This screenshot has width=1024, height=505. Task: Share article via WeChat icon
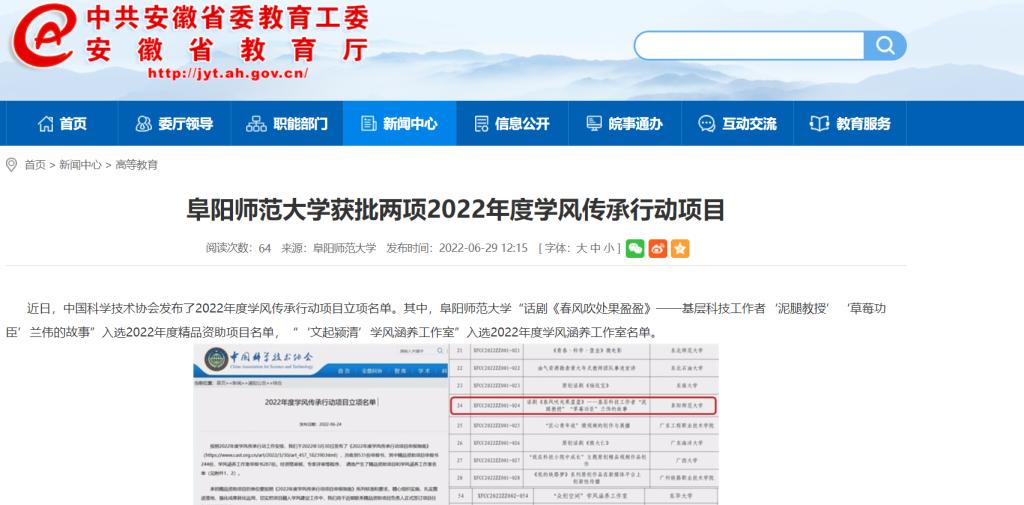coord(635,248)
